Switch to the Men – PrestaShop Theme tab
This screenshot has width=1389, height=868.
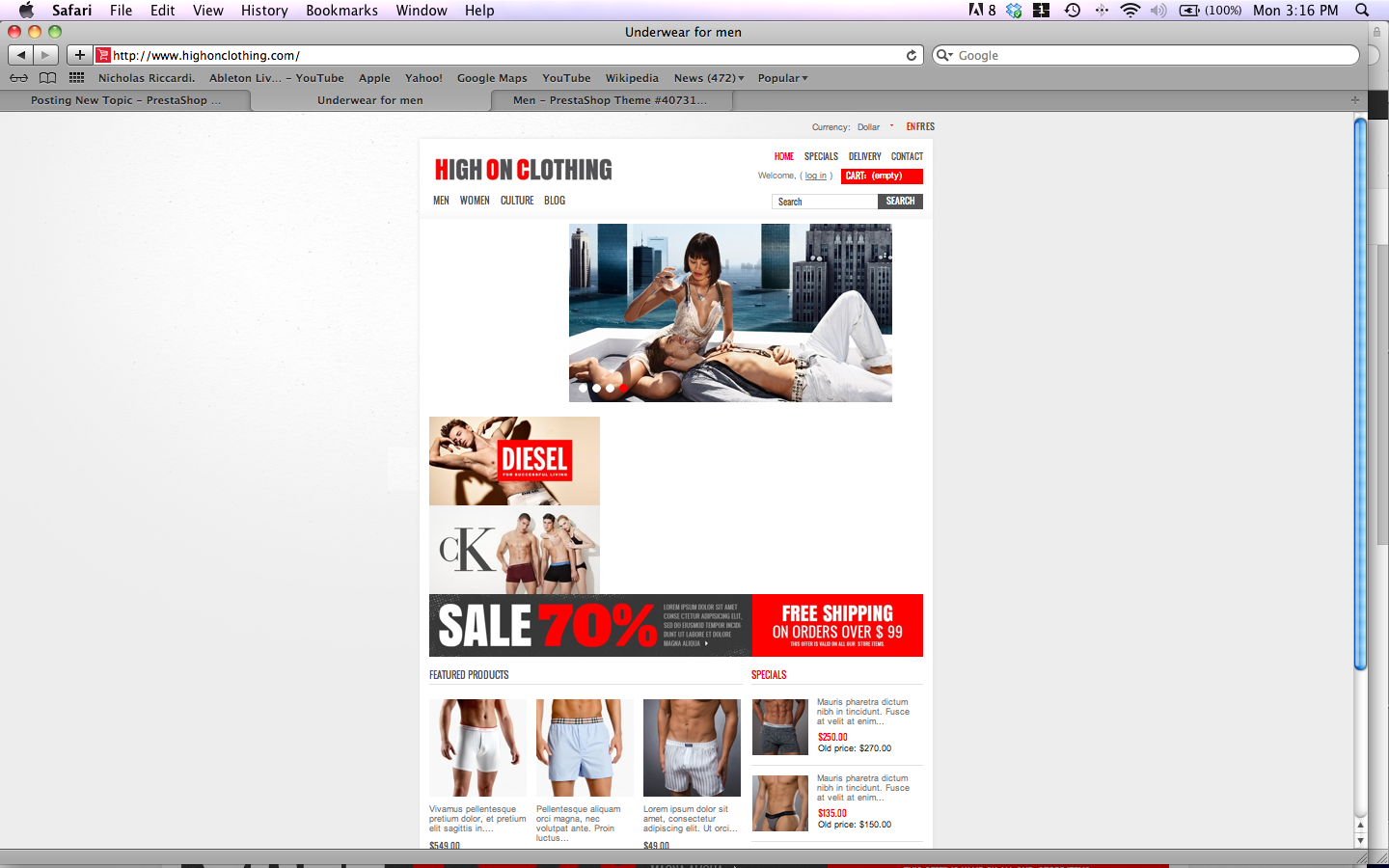click(611, 100)
